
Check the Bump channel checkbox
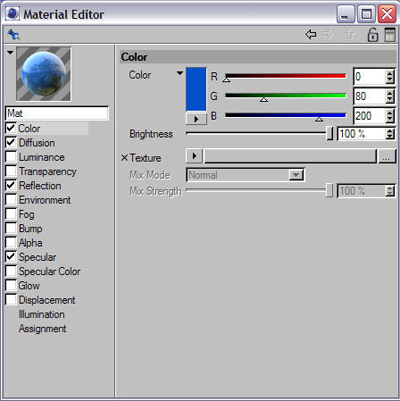point(11,228)
